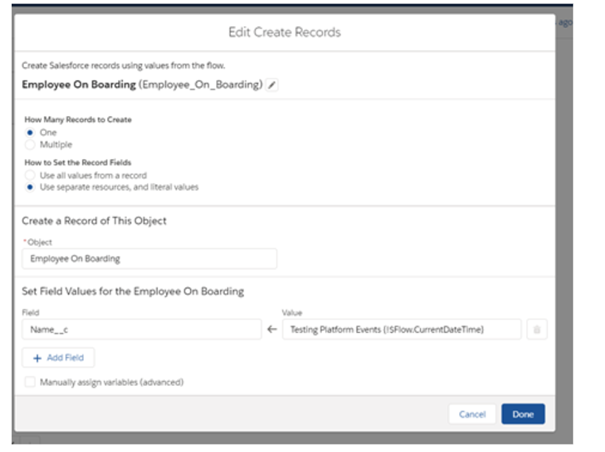Click the How Many Records to Create label

78,119
